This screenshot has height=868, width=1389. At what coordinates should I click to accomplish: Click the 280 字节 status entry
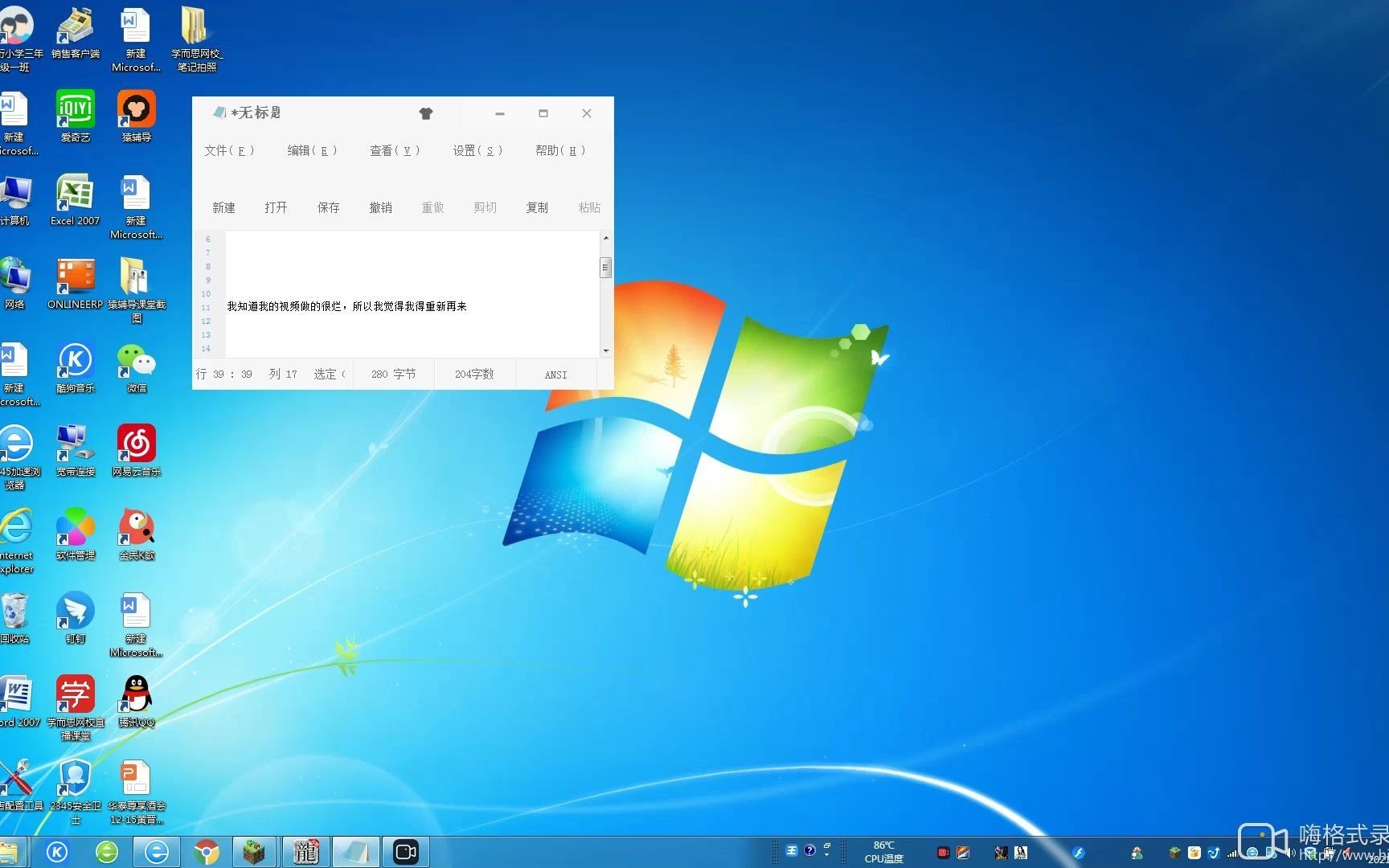[393, 374]
